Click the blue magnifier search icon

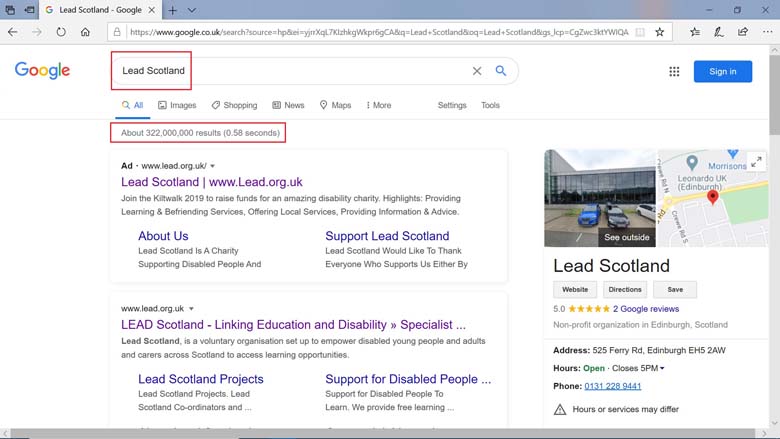[501, 71]
